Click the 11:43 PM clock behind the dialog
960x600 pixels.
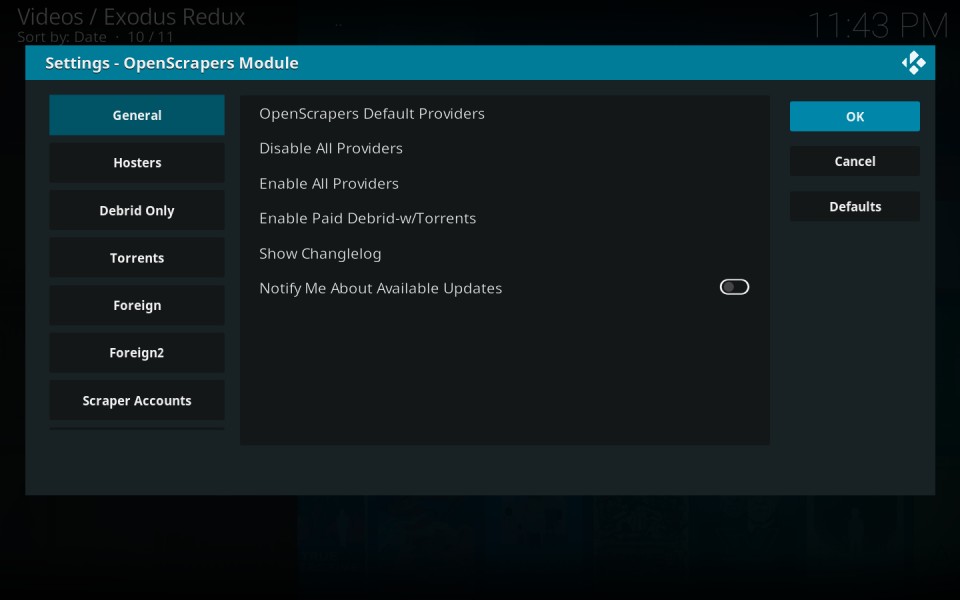coord(877,26)
